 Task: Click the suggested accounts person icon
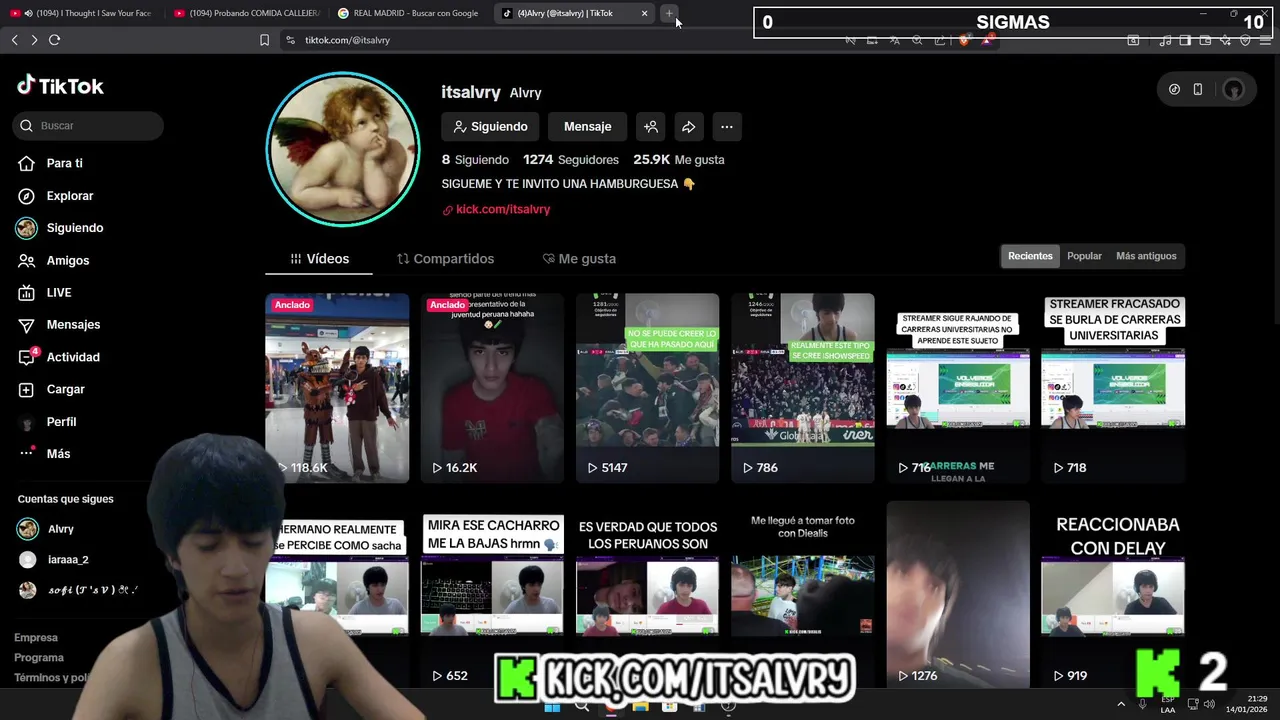[651, 127]
